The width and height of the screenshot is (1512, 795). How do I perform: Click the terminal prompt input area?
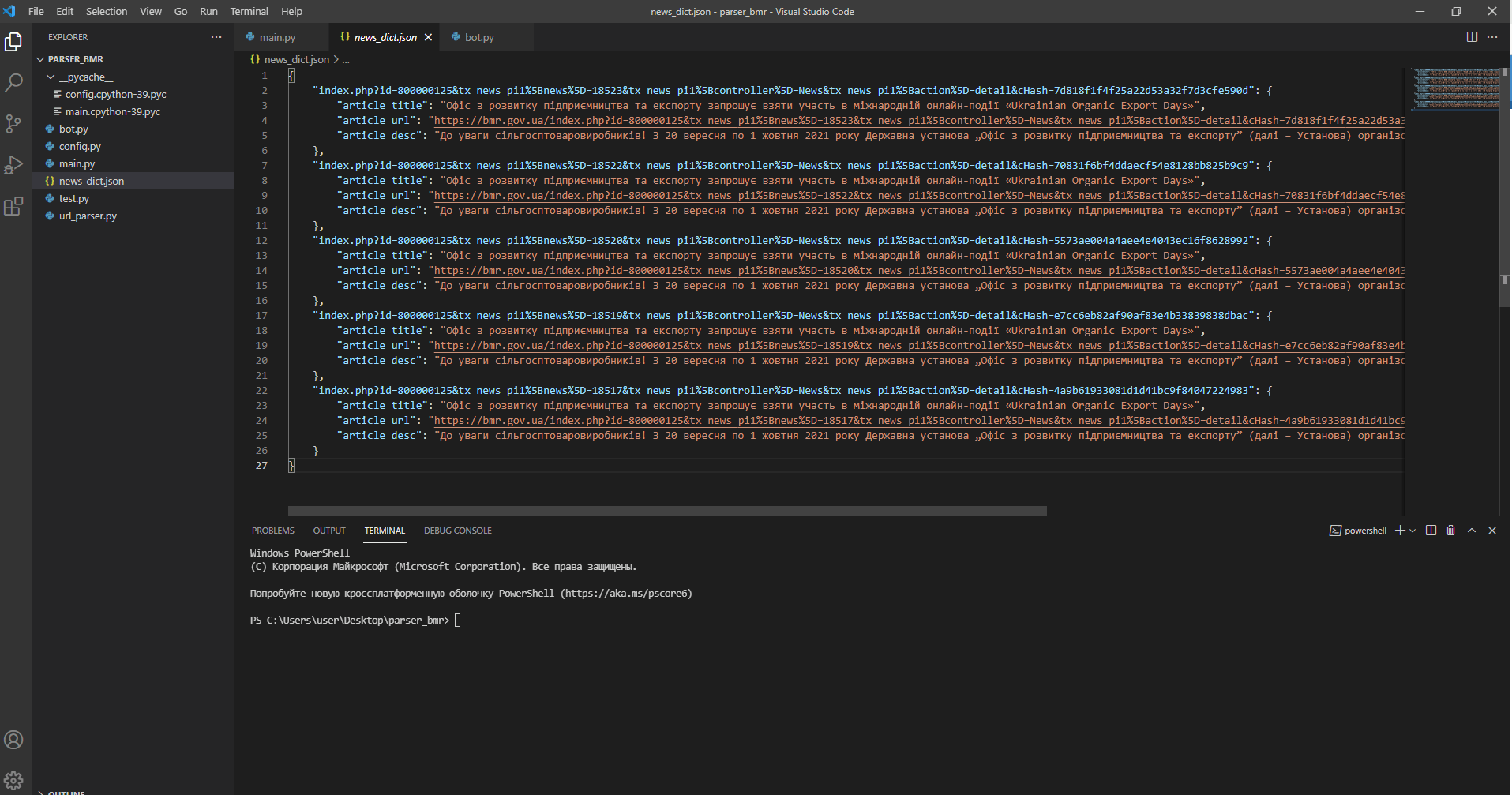point(458,621)
